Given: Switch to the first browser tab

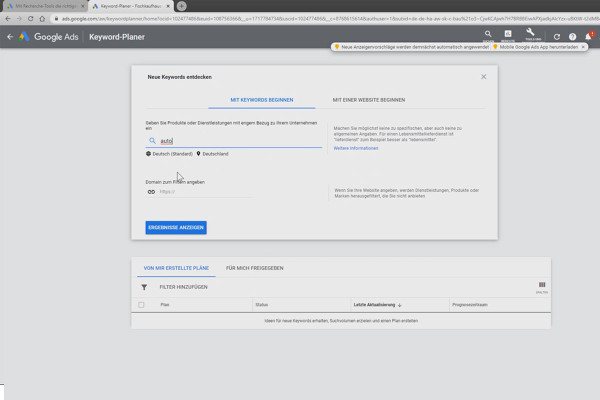Looking at the screenshot, I should coord(45,6).
